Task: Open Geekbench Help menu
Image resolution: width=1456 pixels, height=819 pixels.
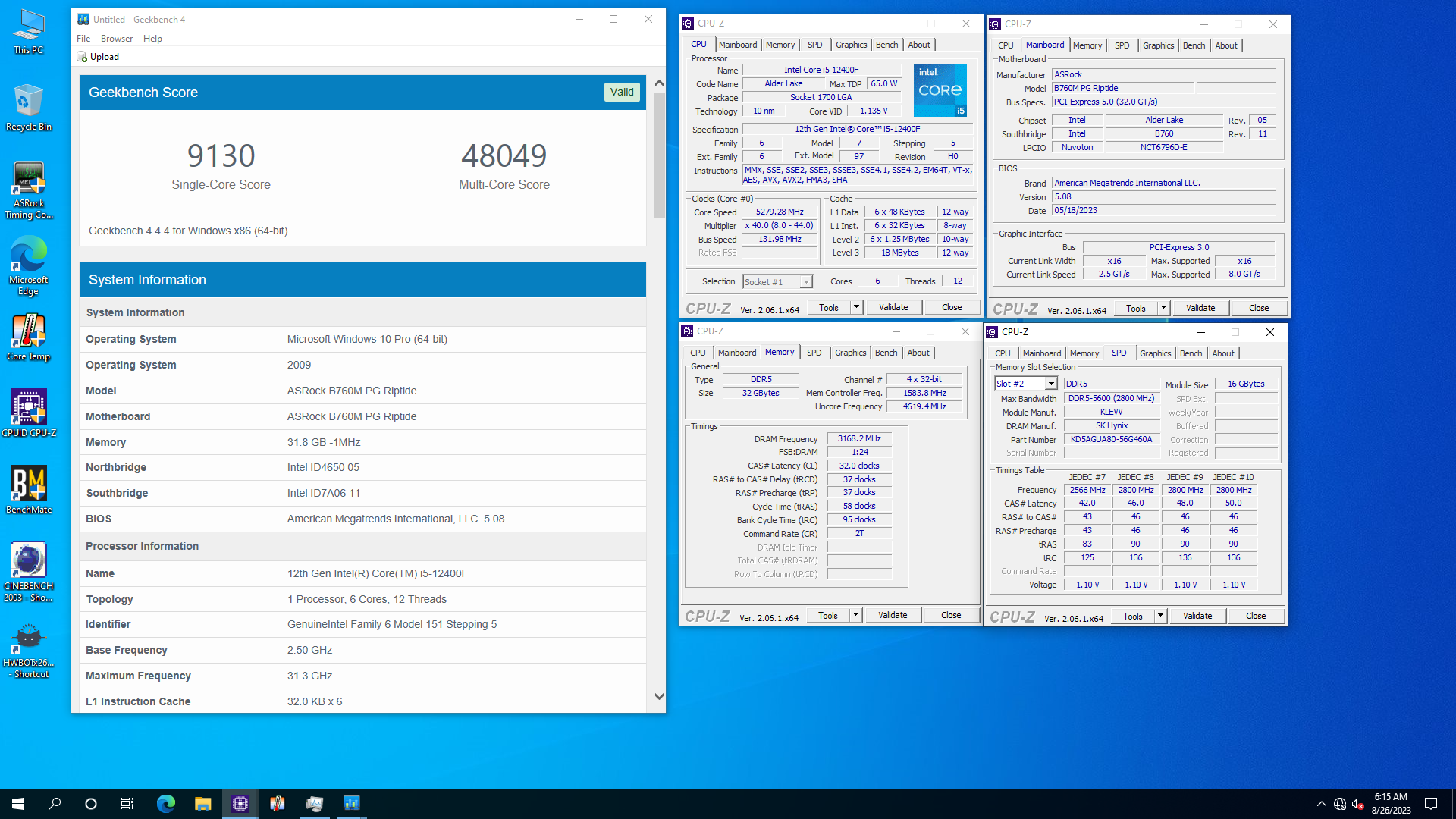Action: (x=152, y=39)
